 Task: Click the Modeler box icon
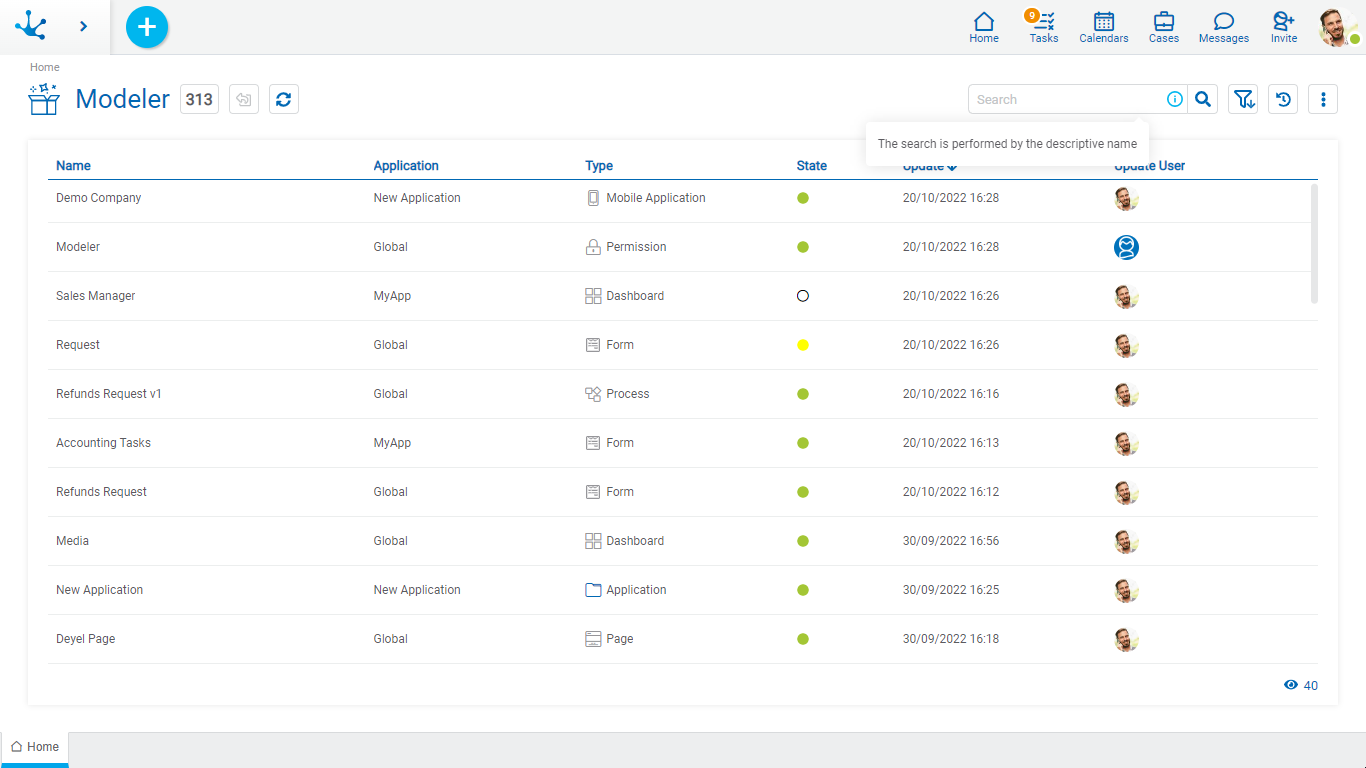44,99
